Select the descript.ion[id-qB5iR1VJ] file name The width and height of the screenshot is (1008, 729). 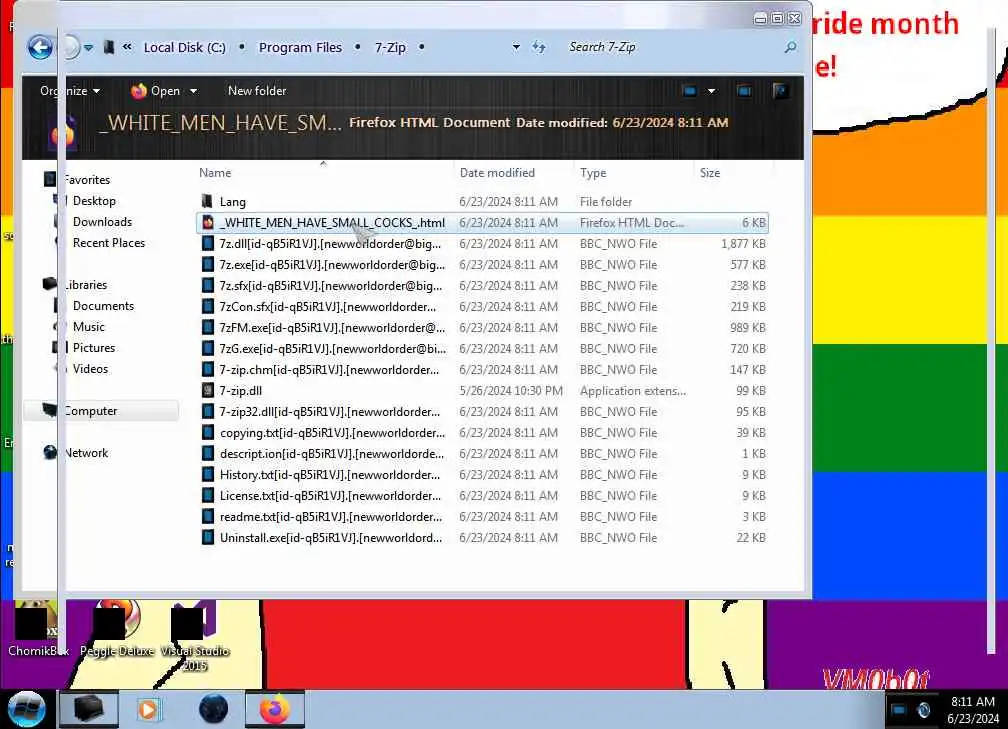pyautogui.click(x=332, y=454)
